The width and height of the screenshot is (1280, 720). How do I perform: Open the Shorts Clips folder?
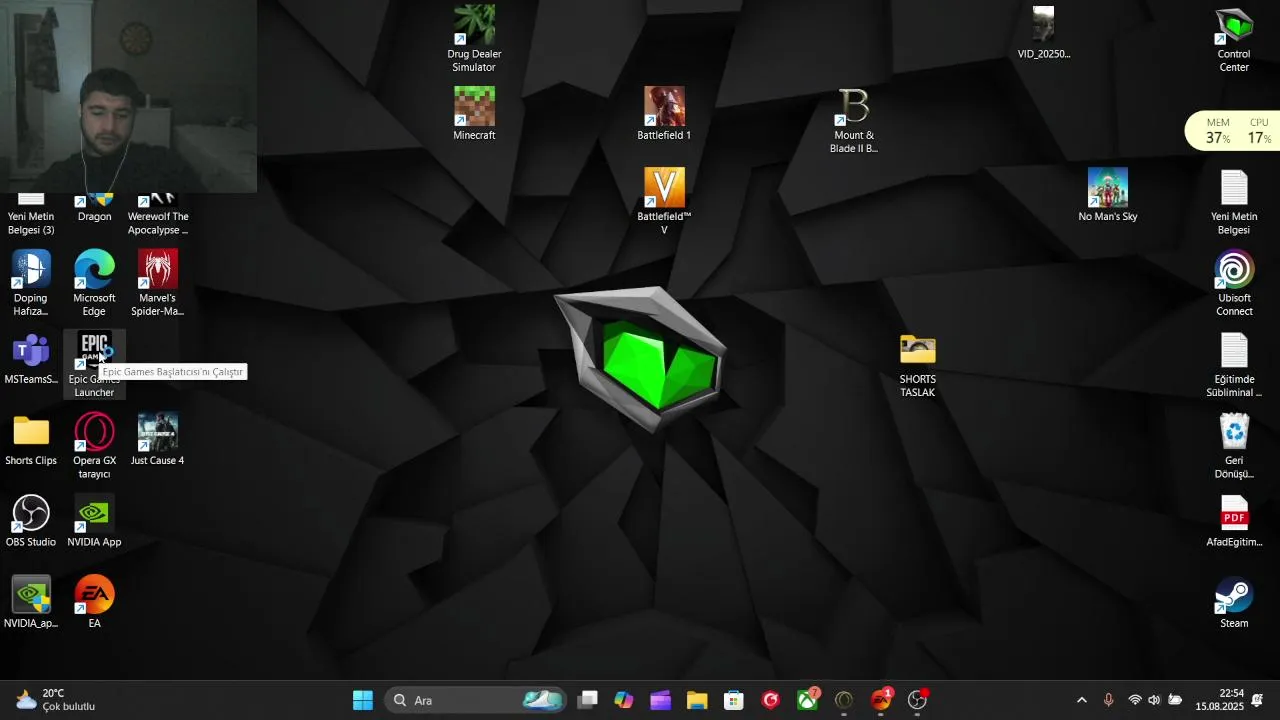coord(31,440)
